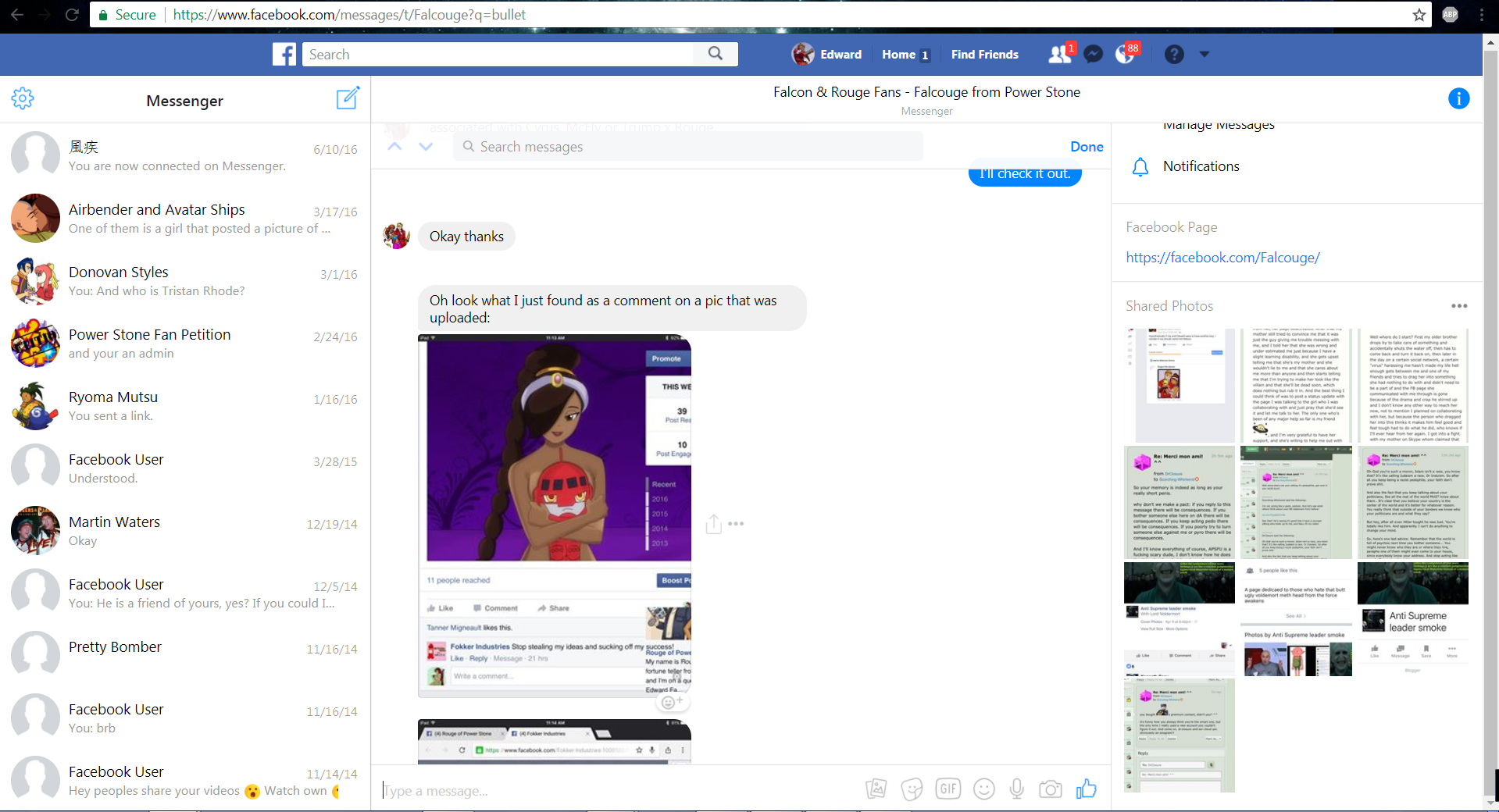
Task: Open the Adblock Plus extension
Action: click(x=1450, y=15)
